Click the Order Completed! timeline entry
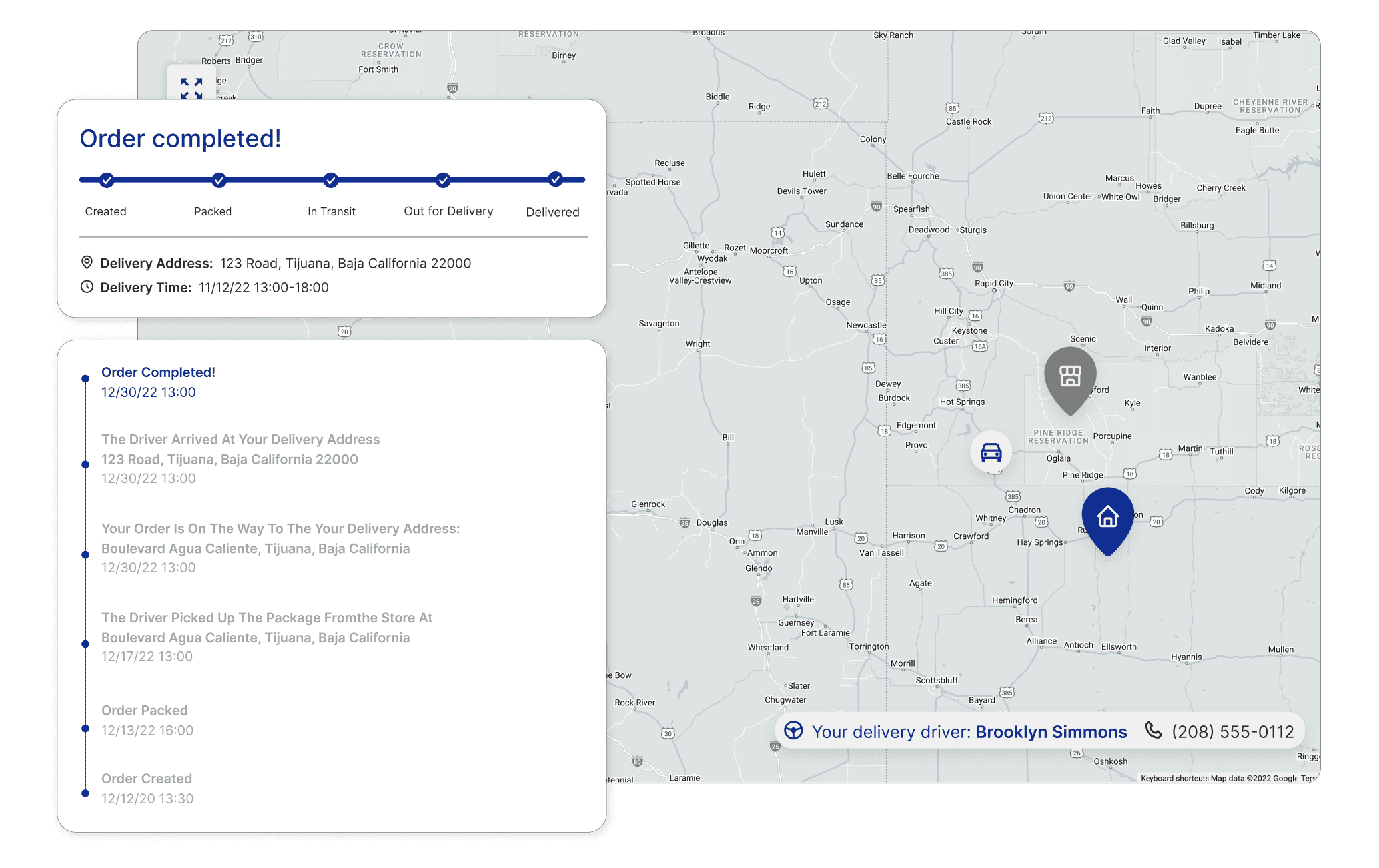Viewport: 1379px width, 868px height. point(158,382)
